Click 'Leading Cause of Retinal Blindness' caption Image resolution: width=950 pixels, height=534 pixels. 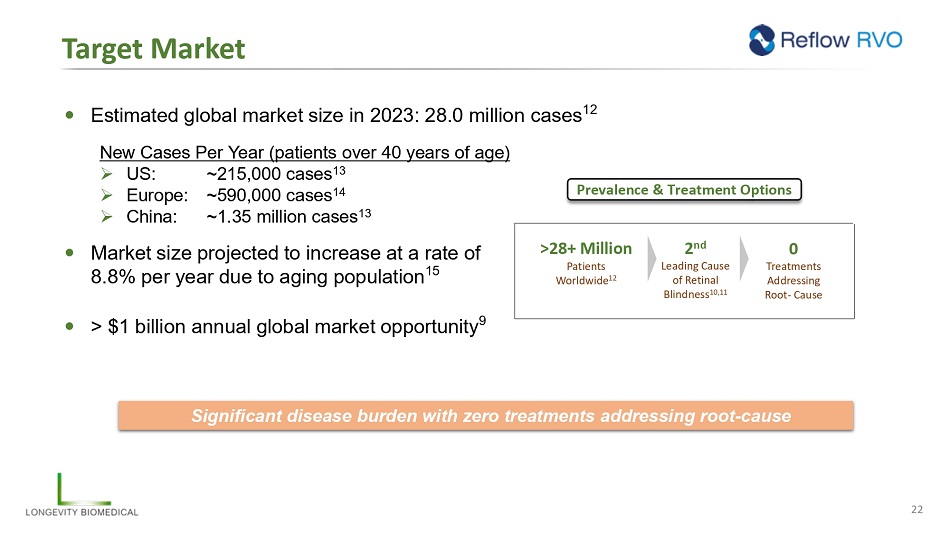pos(695,280)
